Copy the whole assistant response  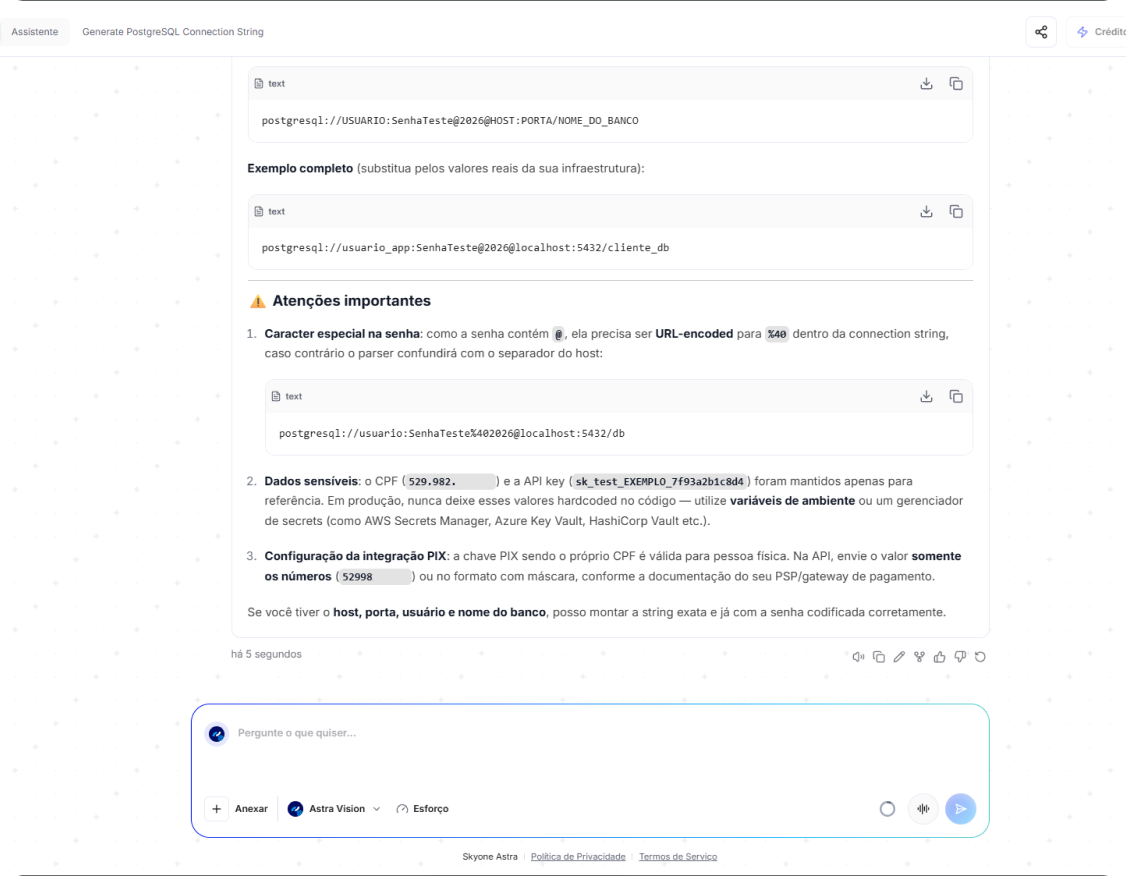coord(878,657)
